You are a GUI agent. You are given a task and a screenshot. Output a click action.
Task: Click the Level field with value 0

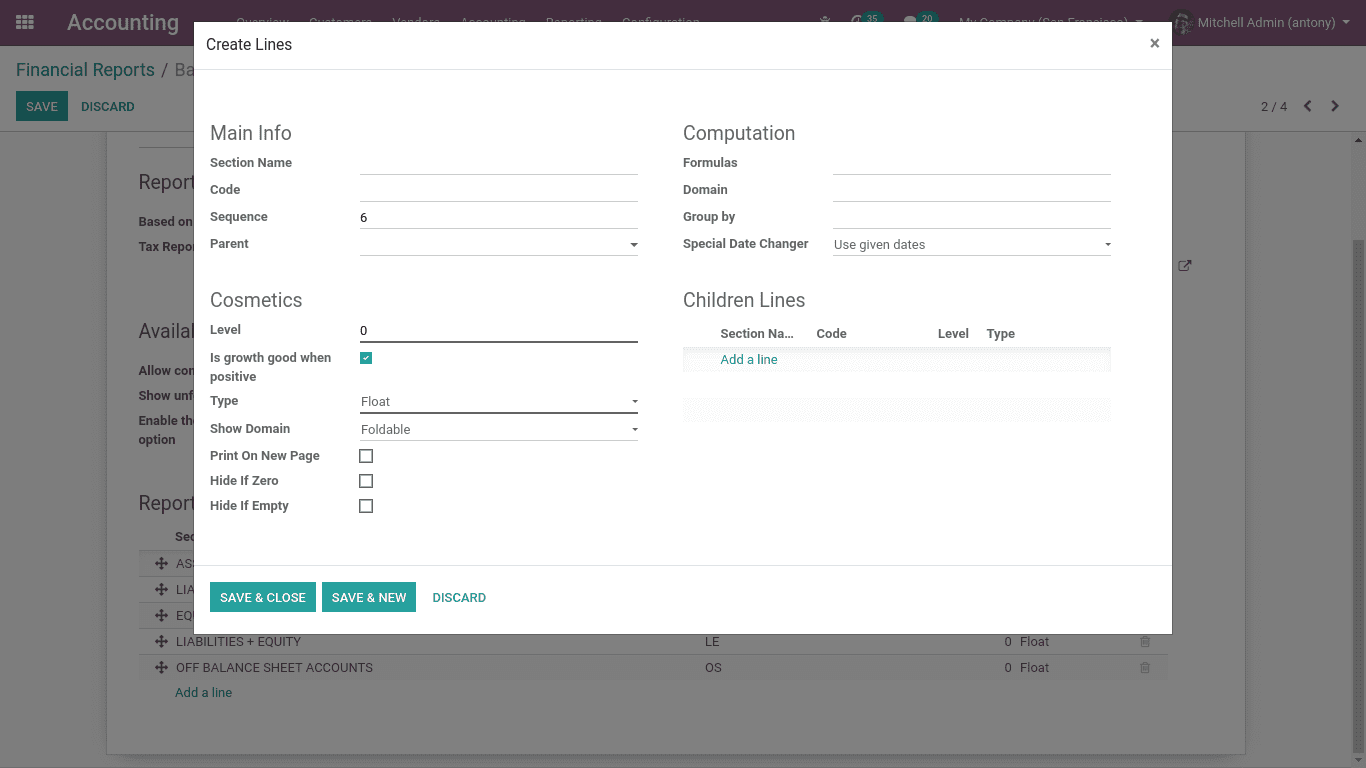pyautogui.click(x=499, y=330)
